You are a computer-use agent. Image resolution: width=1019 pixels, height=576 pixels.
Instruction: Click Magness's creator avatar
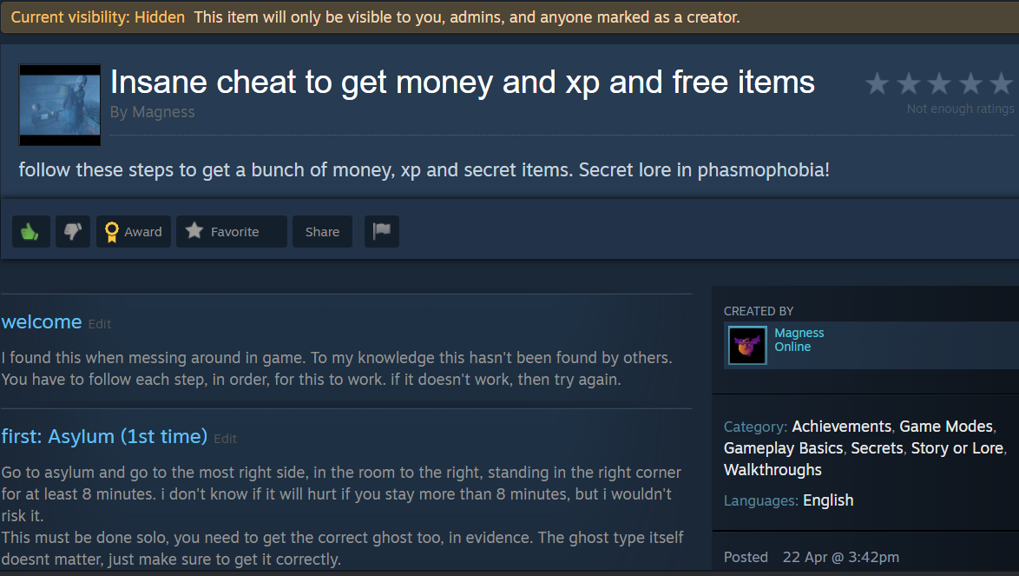pos(747,345)
